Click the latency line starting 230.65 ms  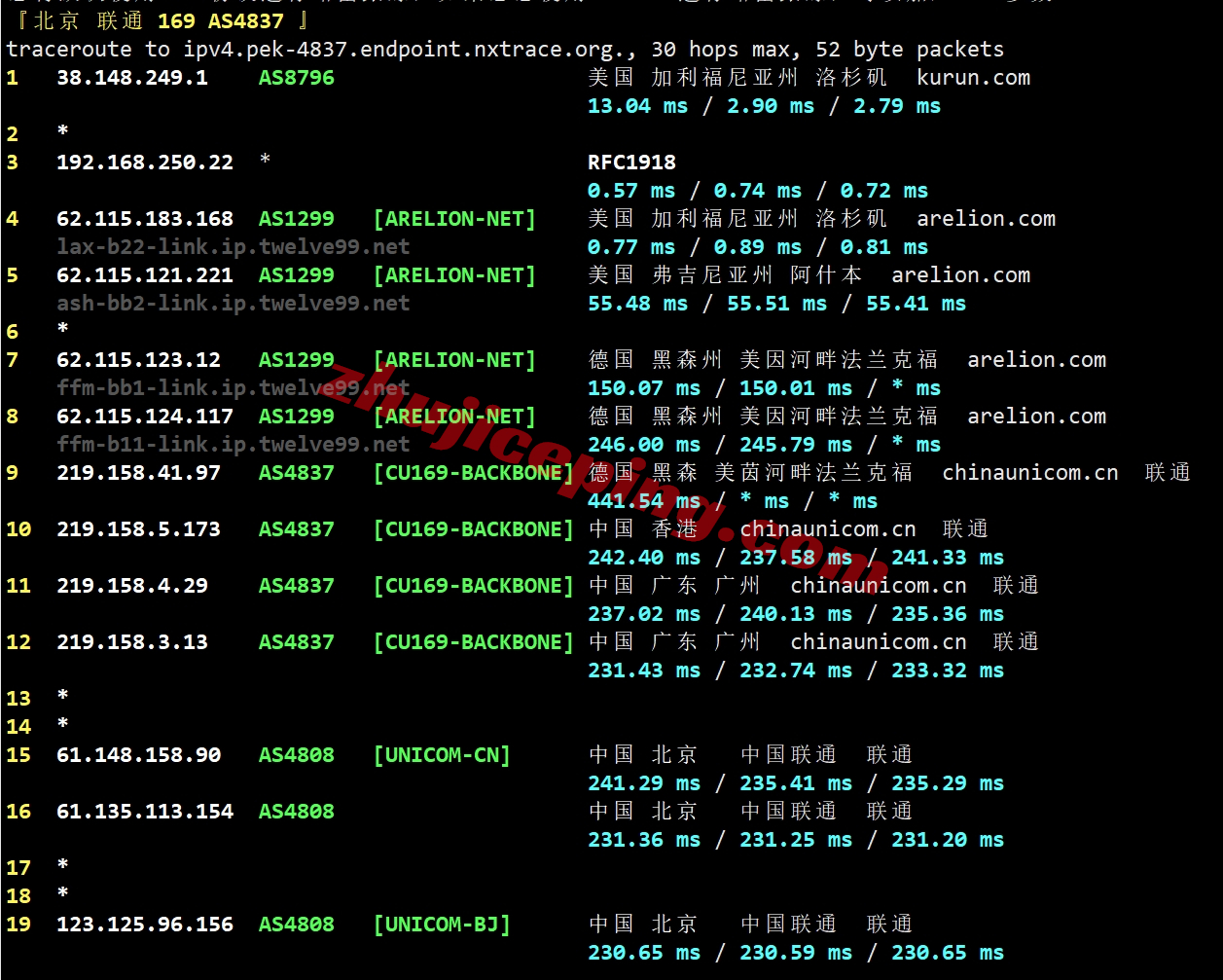pyautogui.click(x=796, y=953)
